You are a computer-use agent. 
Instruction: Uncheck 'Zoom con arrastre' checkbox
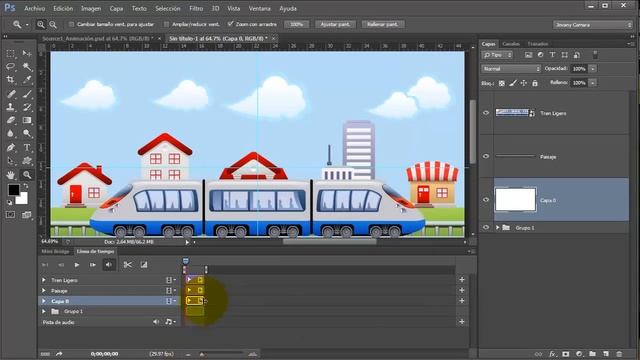(x=231, y=24)
